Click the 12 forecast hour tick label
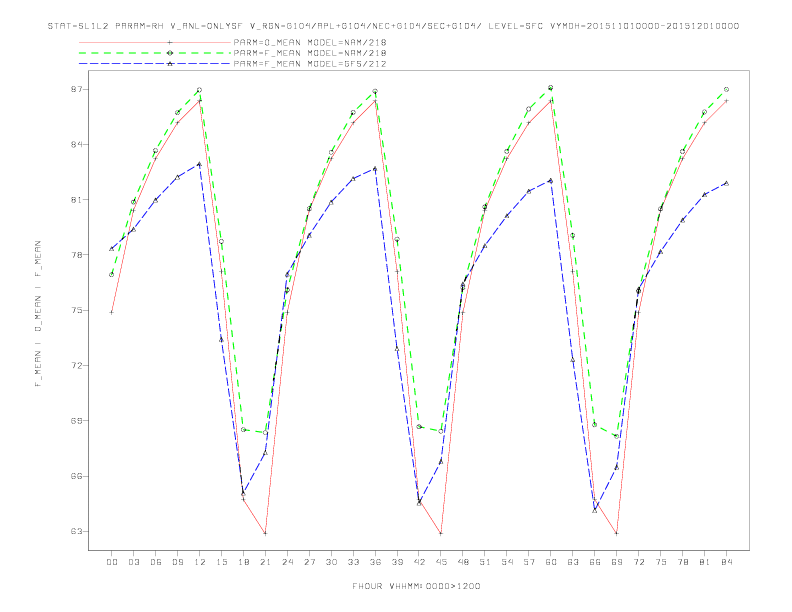Screen dimensions: 792x612 pos(200,562)
